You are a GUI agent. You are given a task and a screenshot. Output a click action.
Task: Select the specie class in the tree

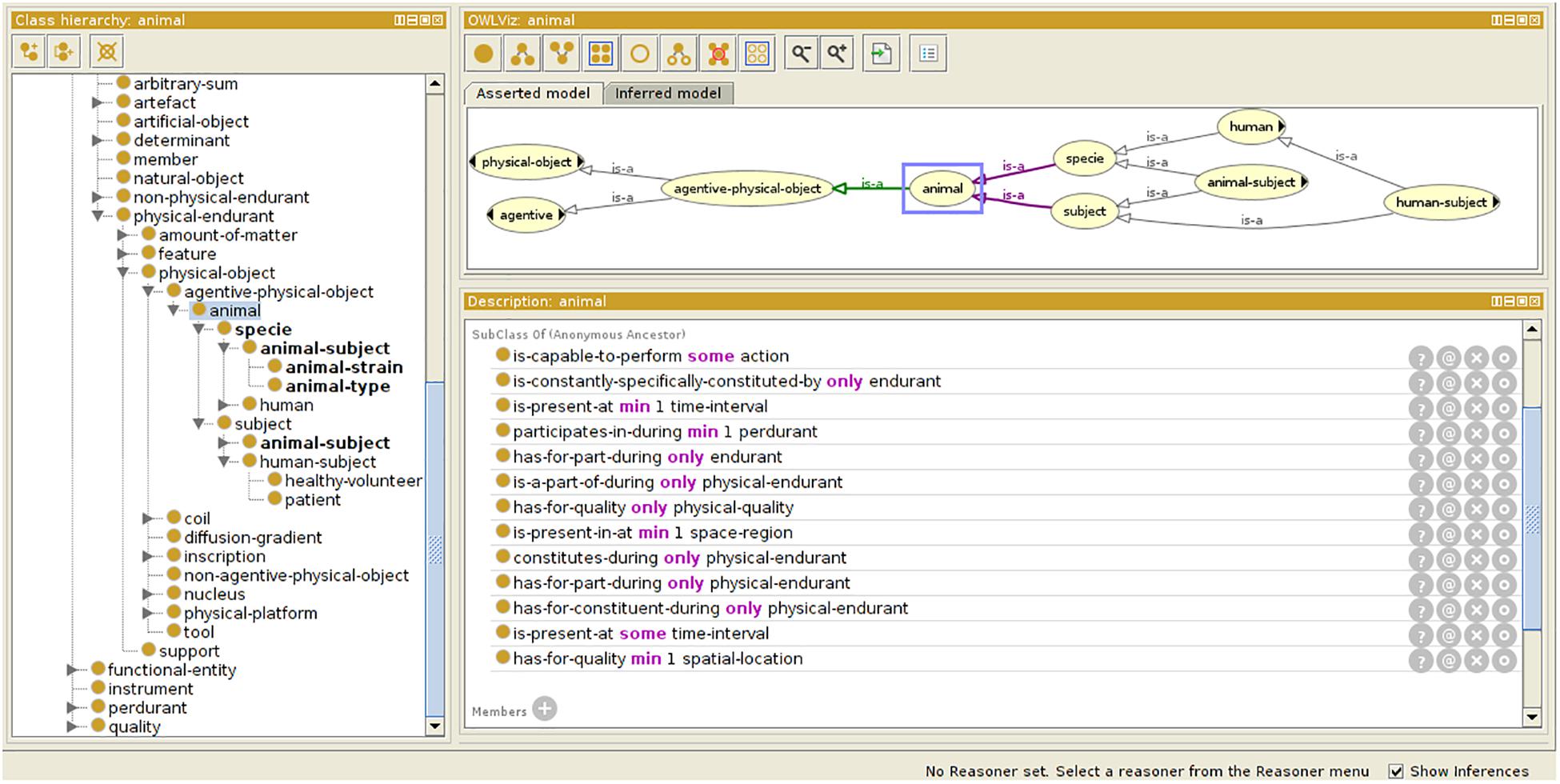click(x=263, y=330)
